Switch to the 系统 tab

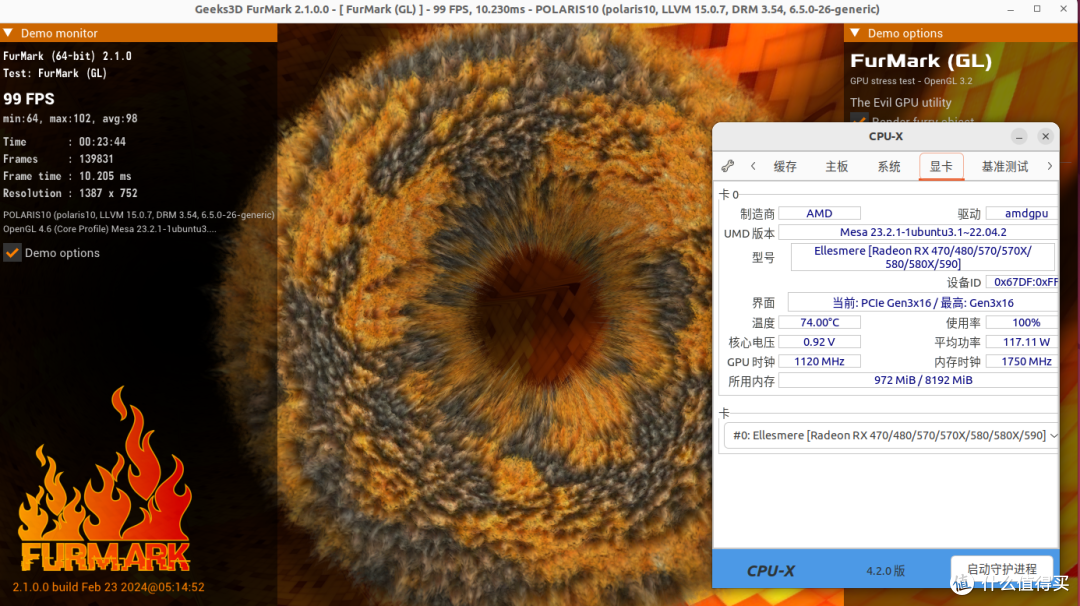[x=889, y=166]
